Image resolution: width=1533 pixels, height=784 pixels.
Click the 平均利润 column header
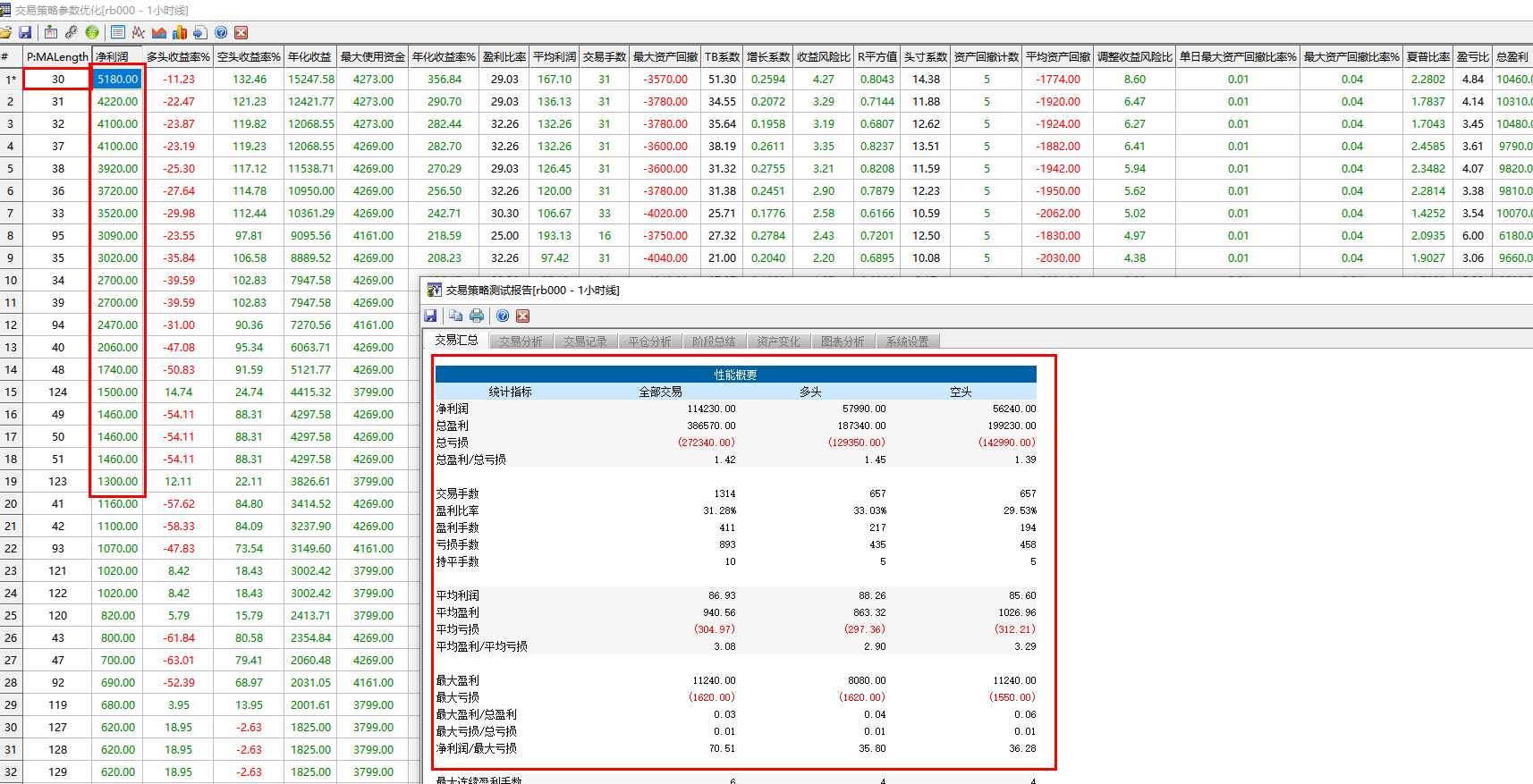(555, 56)
